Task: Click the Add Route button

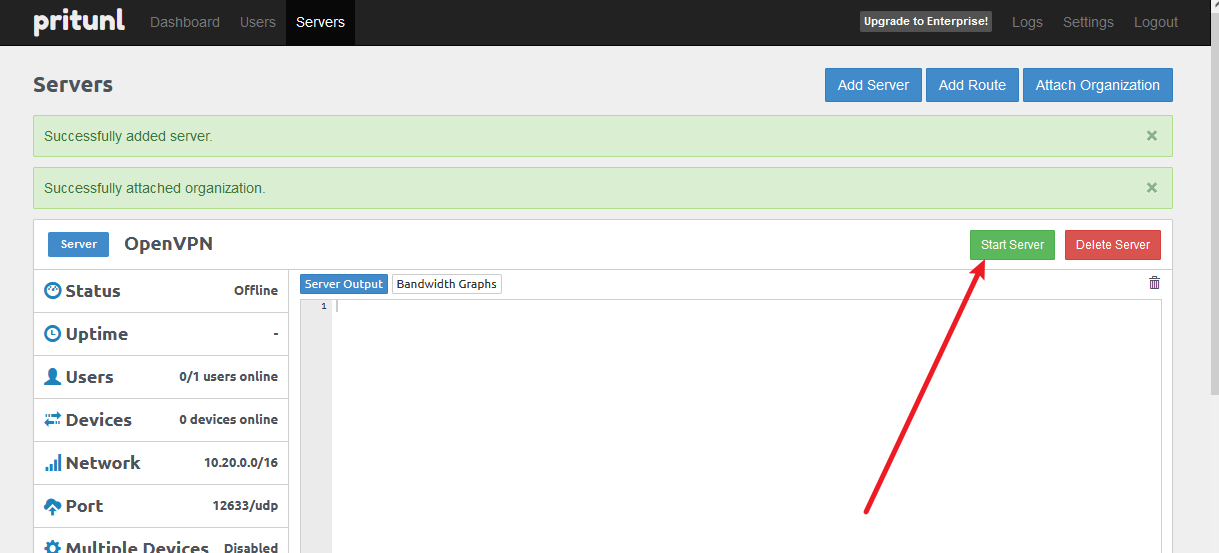Action: coord(972,85)
